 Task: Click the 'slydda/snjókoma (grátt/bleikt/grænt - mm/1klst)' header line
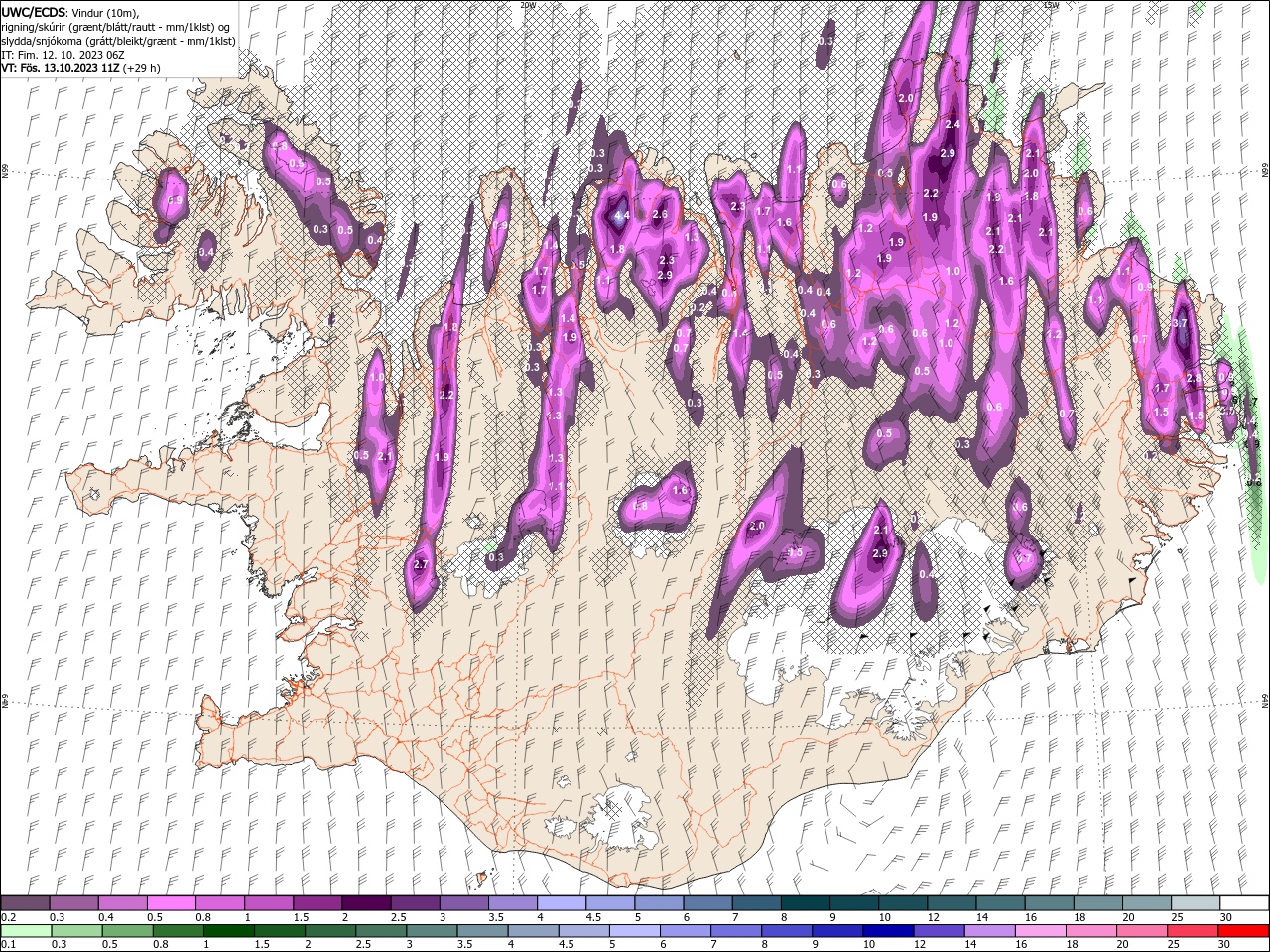[x=118, y=41]
